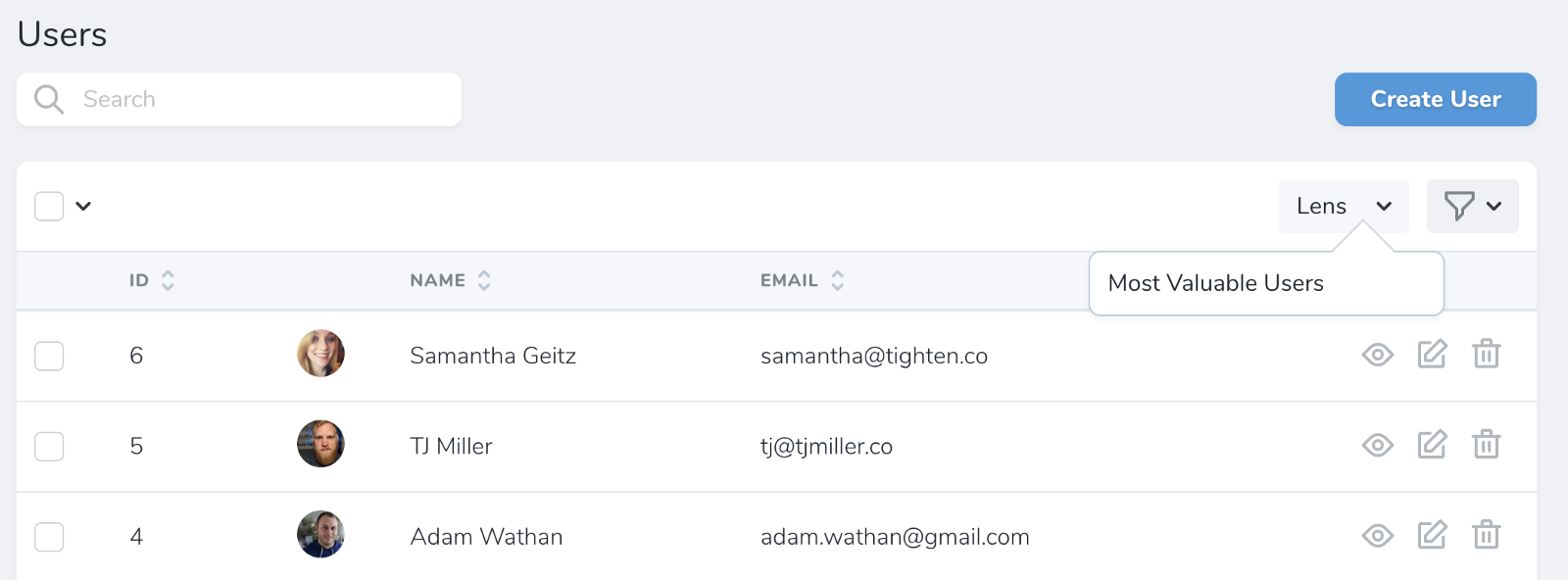1568x580 pixels.
Task: Choose the Most Valuable Users lens
Action: coord(1215,283)
